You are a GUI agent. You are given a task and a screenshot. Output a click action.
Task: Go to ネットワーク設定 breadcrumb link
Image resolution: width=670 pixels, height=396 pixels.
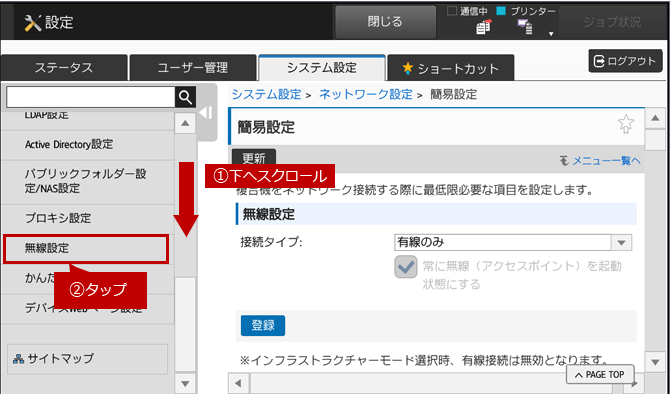[366, 94]
